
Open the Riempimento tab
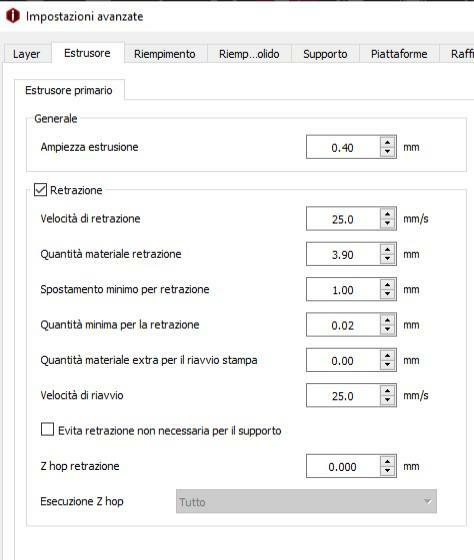coord(165,54)
